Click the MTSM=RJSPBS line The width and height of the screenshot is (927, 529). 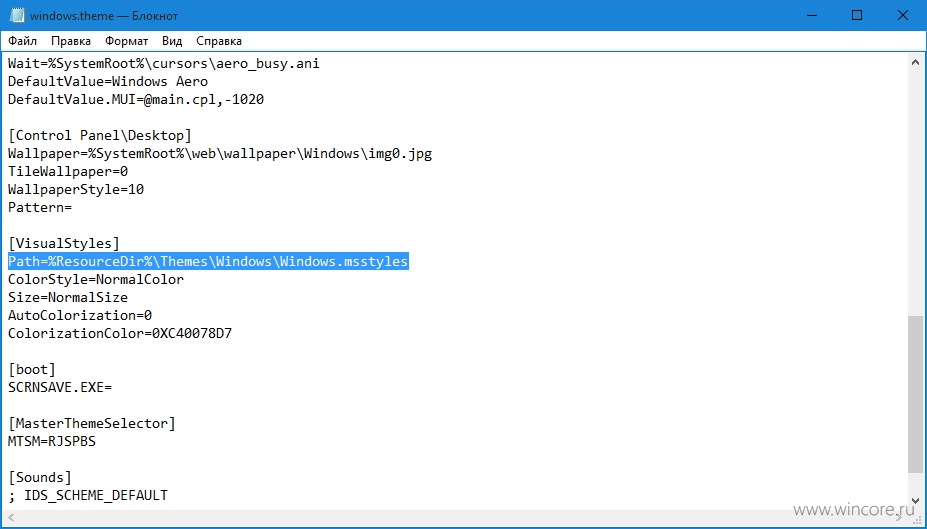(x=52, y=442)
